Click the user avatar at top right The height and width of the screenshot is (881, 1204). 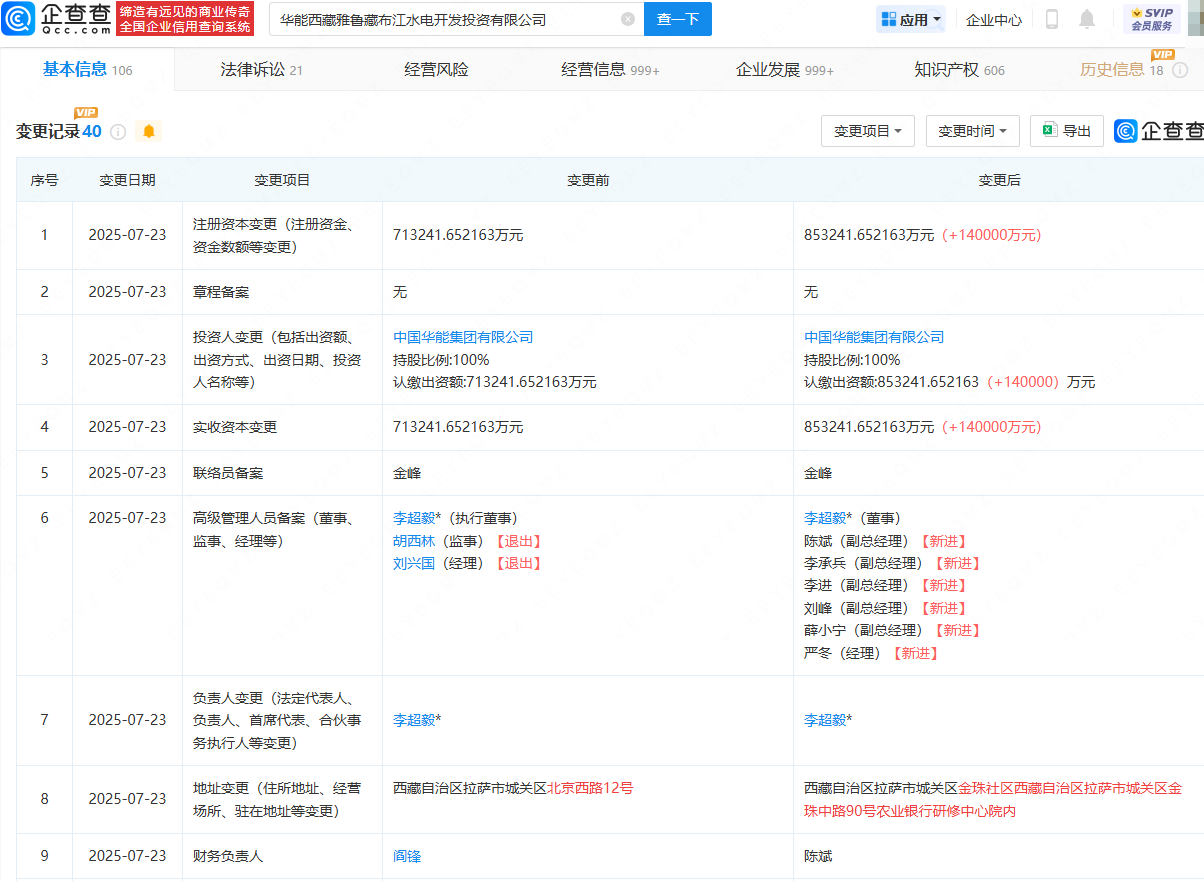(x=1196, y=19)
